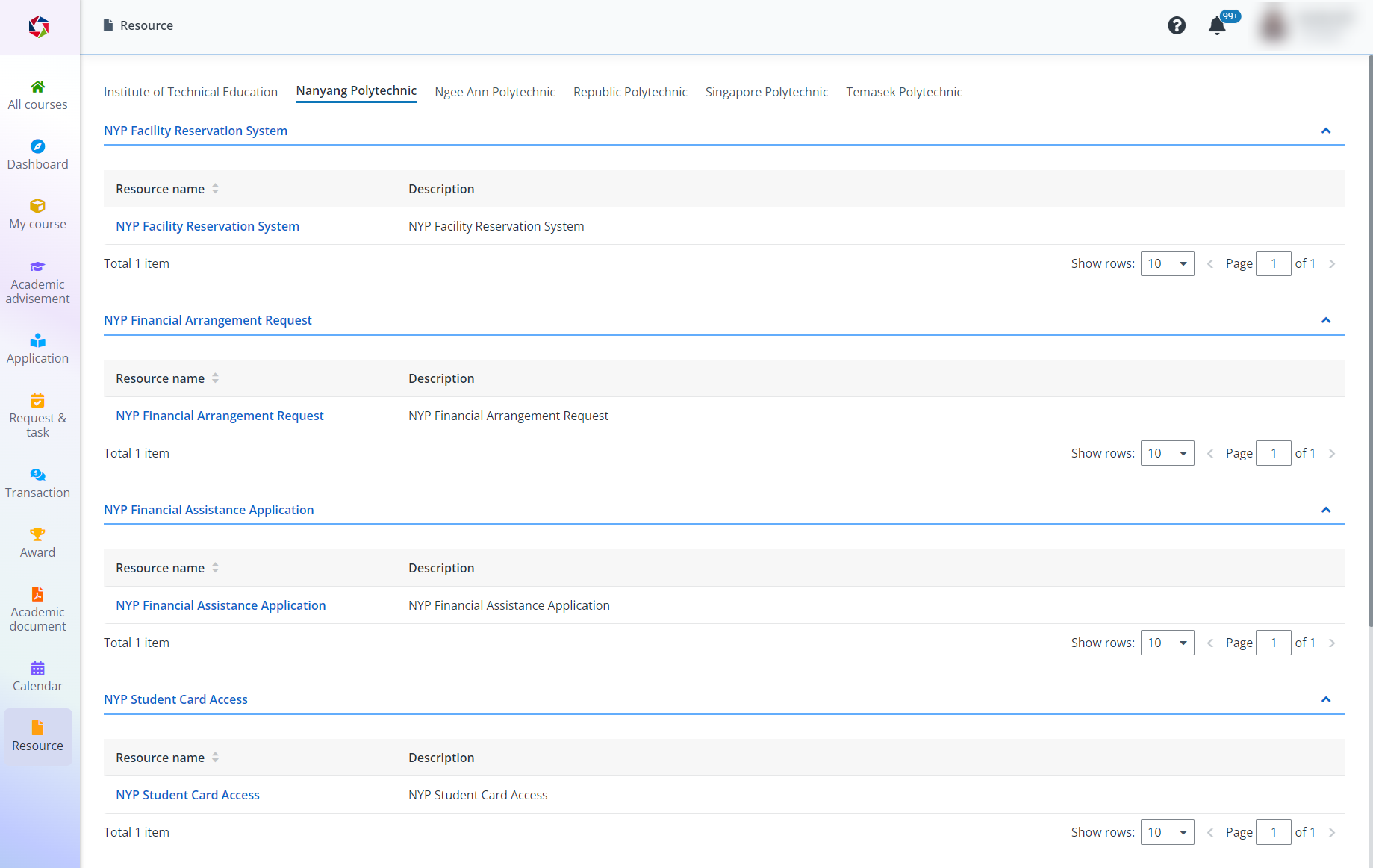Open the Dashboard sidebar item
This screenshot has width=1373, height=868.
coord(37,154)
